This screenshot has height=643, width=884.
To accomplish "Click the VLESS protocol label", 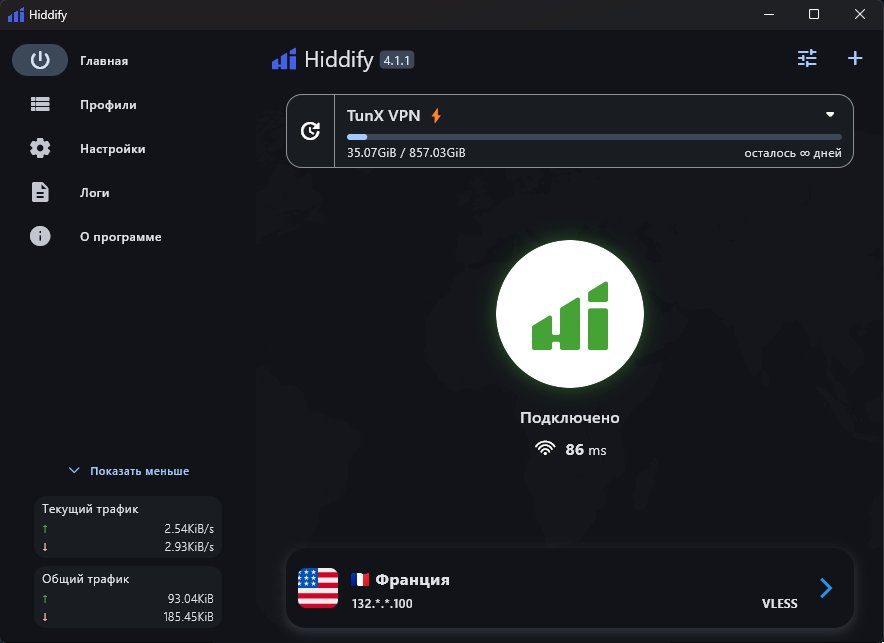I will (x=780, y=604).
